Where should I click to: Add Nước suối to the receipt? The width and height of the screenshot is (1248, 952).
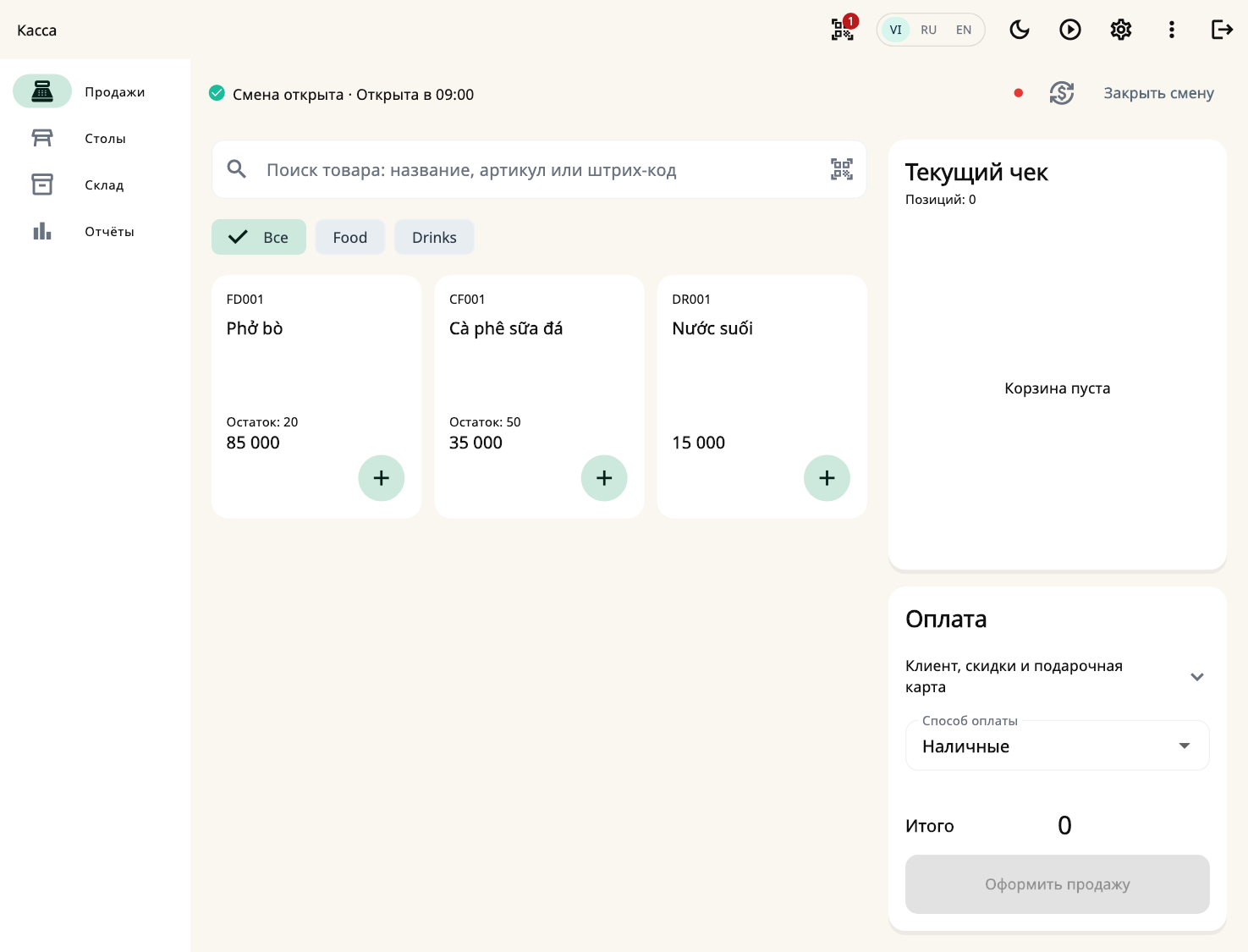click(x=827, y=478)
